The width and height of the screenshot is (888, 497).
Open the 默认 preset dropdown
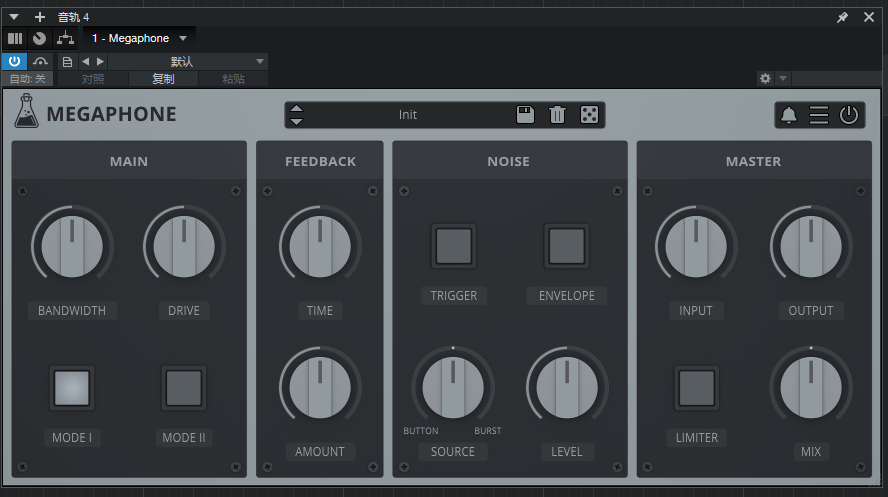(187, 61)
